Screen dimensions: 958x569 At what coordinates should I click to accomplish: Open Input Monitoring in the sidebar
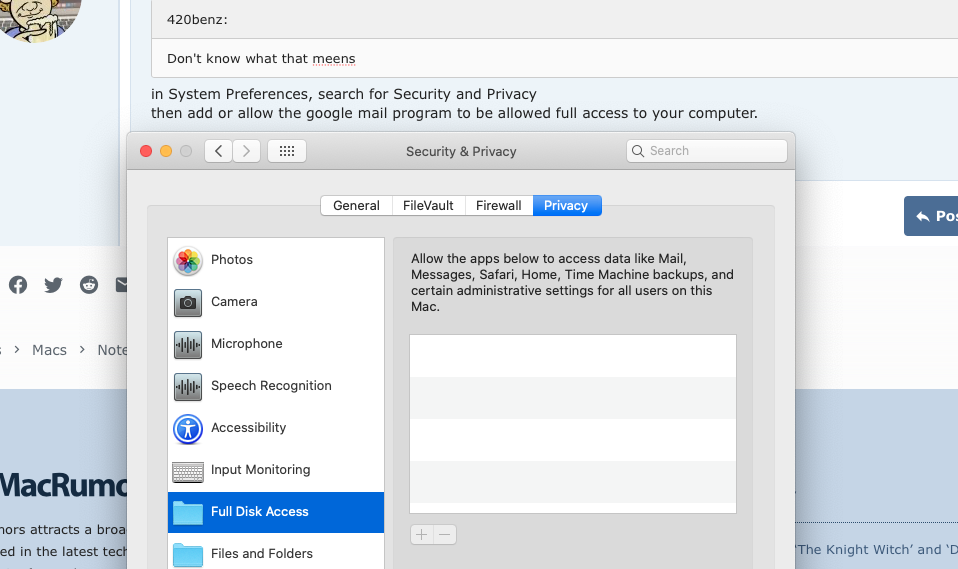point(260,470)
